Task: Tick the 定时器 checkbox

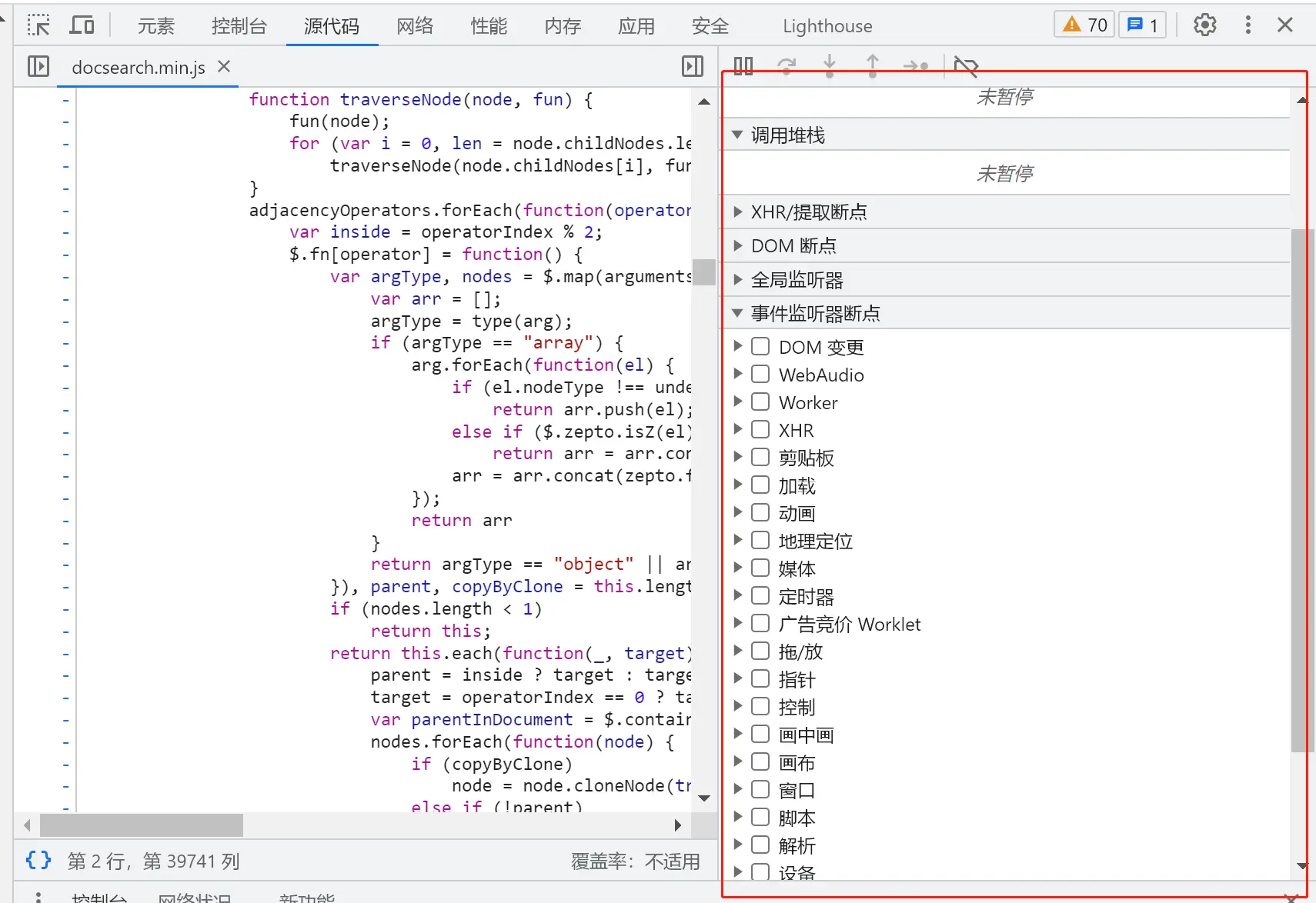Action: 760,595
